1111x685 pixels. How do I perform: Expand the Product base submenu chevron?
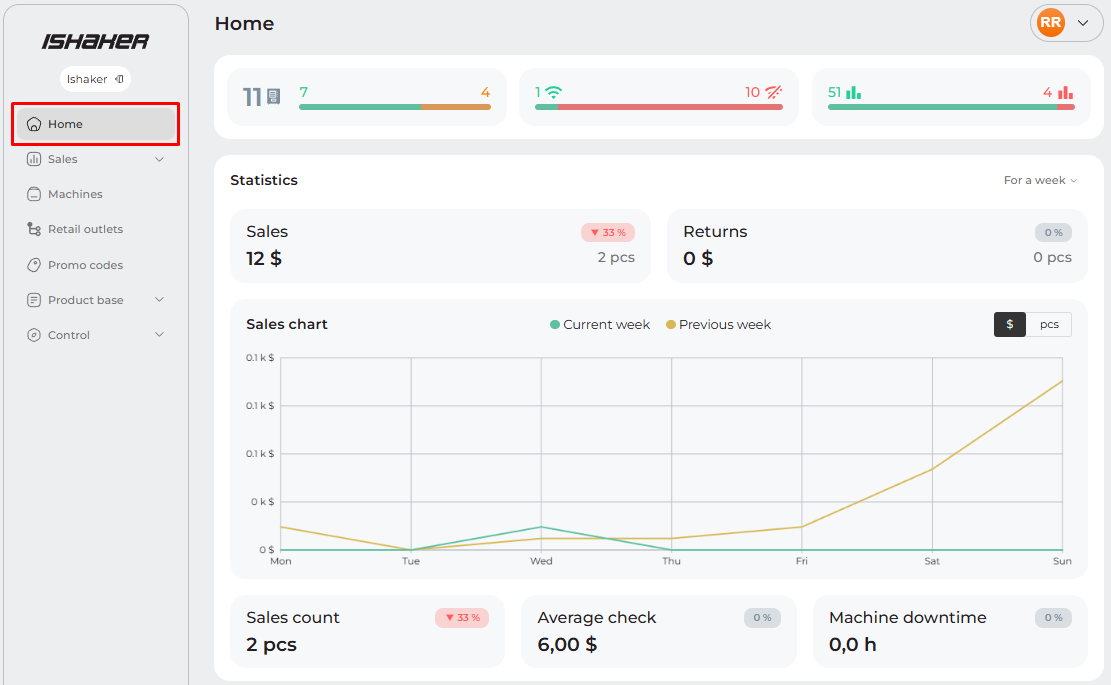(x=160, y=301)
